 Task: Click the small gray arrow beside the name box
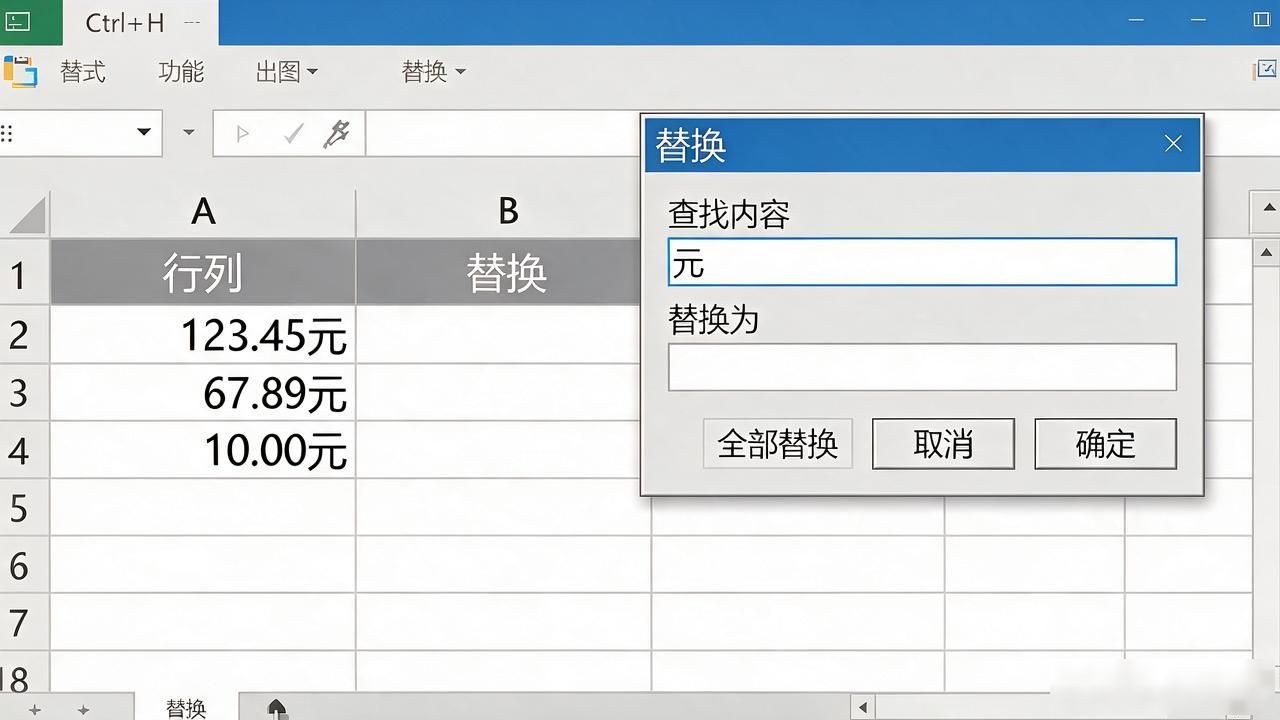[x=188, y=132]
